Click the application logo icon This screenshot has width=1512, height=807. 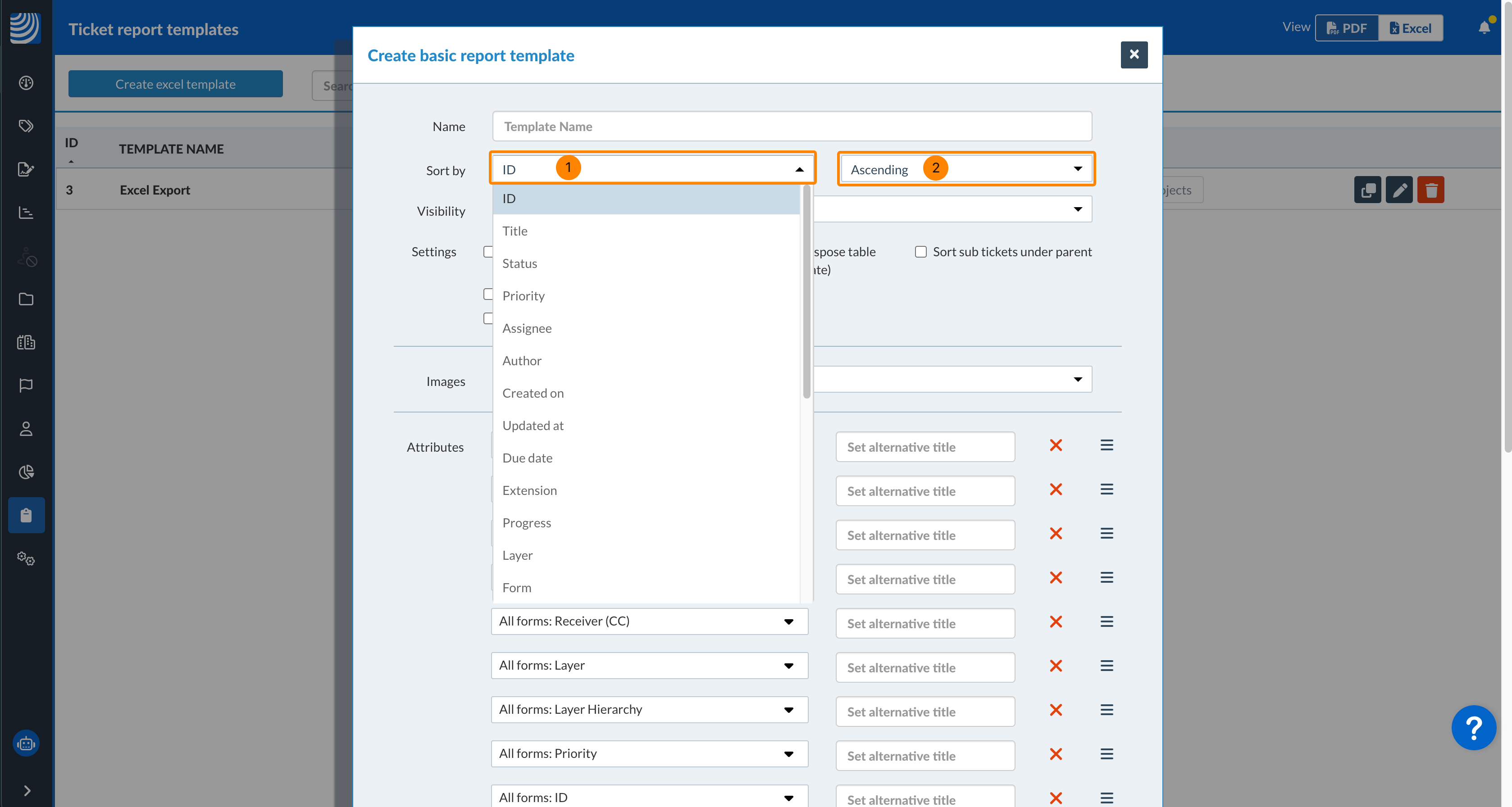(x=25, y=27)
